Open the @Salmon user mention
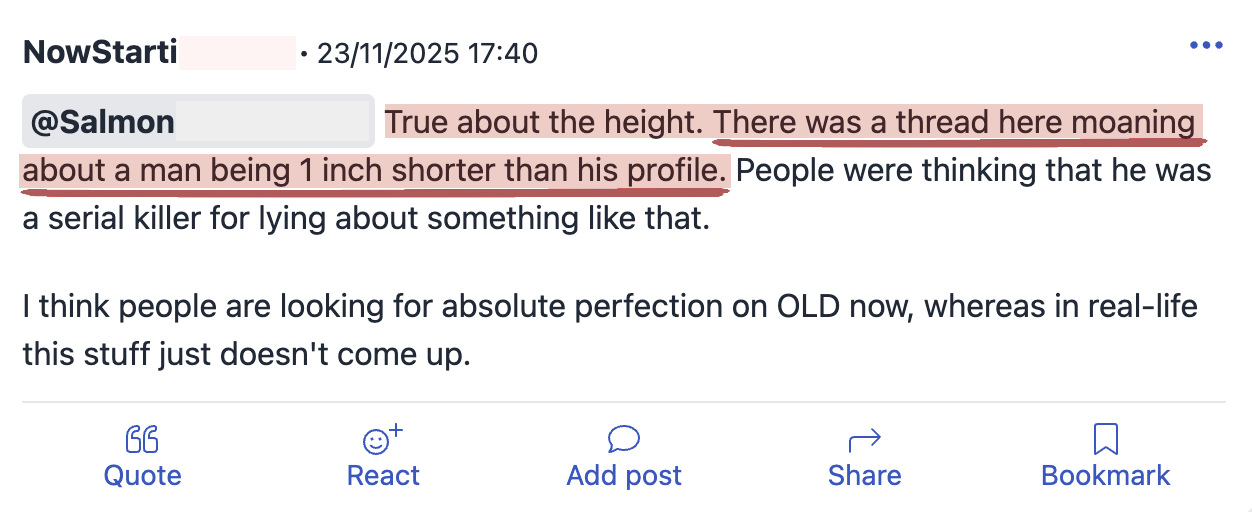Viewport: 1252px width, 512px height. tap(103, 123)
